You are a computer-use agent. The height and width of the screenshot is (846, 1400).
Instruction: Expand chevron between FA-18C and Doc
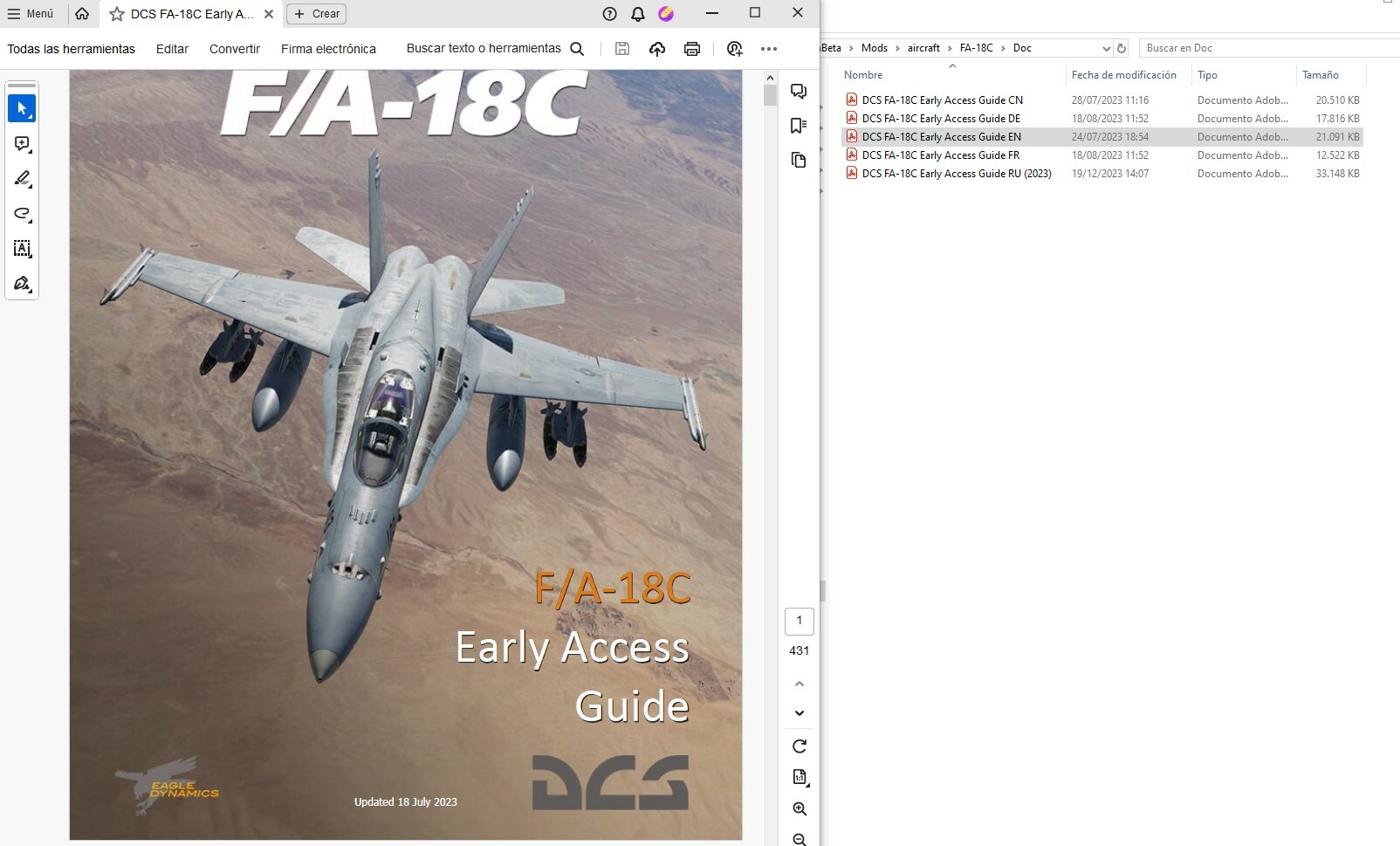[1003, 48]
